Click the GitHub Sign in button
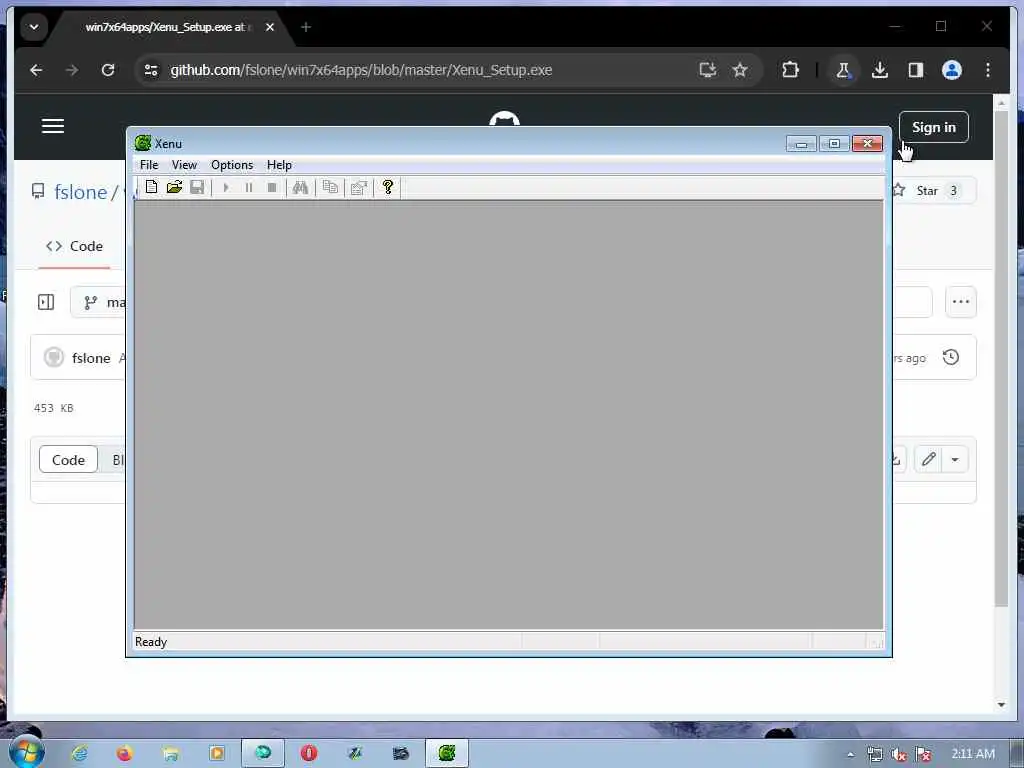 click(933, 127)
